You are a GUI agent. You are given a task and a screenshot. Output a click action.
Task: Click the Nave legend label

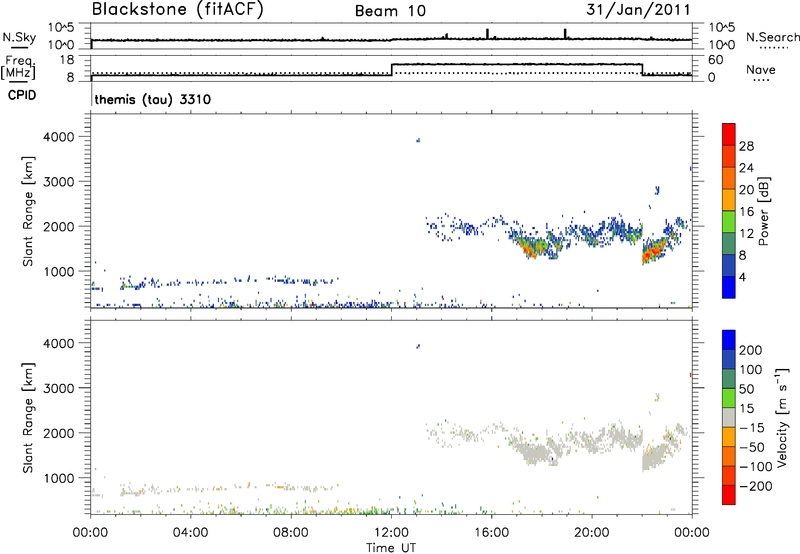pos(761,70)
